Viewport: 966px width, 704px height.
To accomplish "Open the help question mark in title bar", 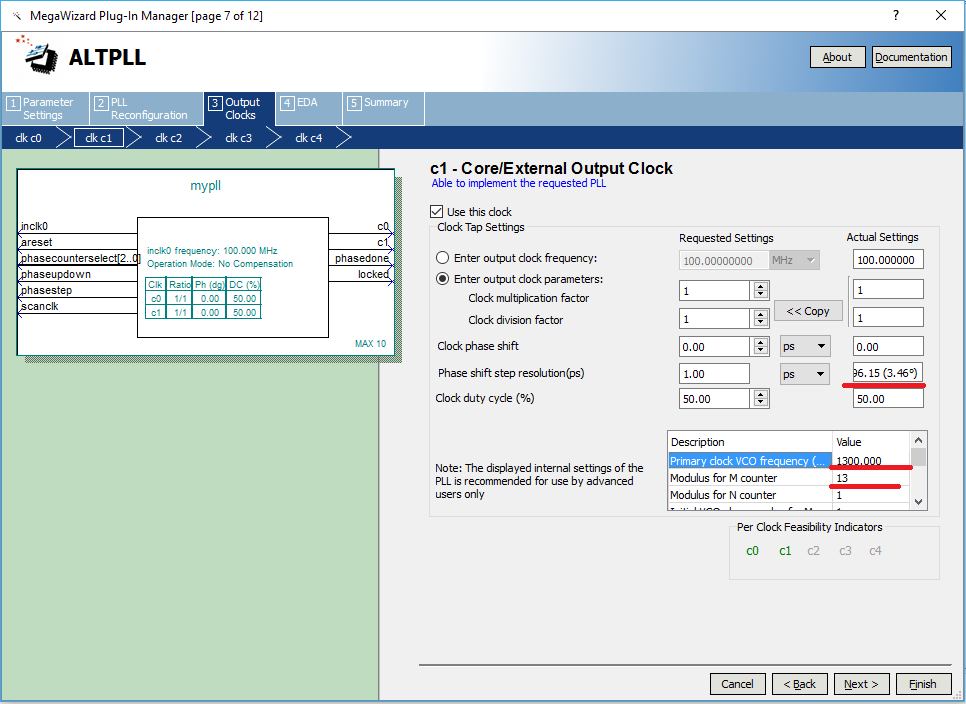I will tap(896, 15).
